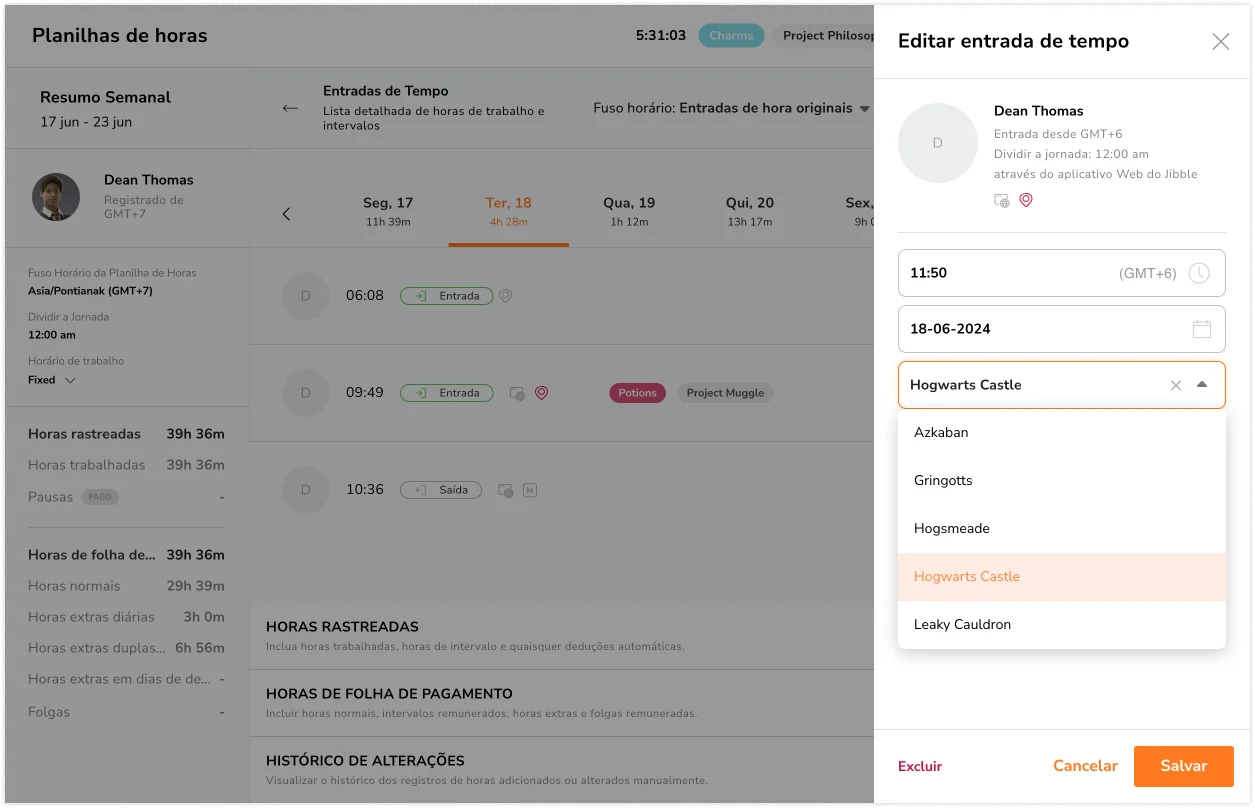Click the 5:31:03 running timer
Viewport: 1255px width, 808px height.
coord(661,36)
